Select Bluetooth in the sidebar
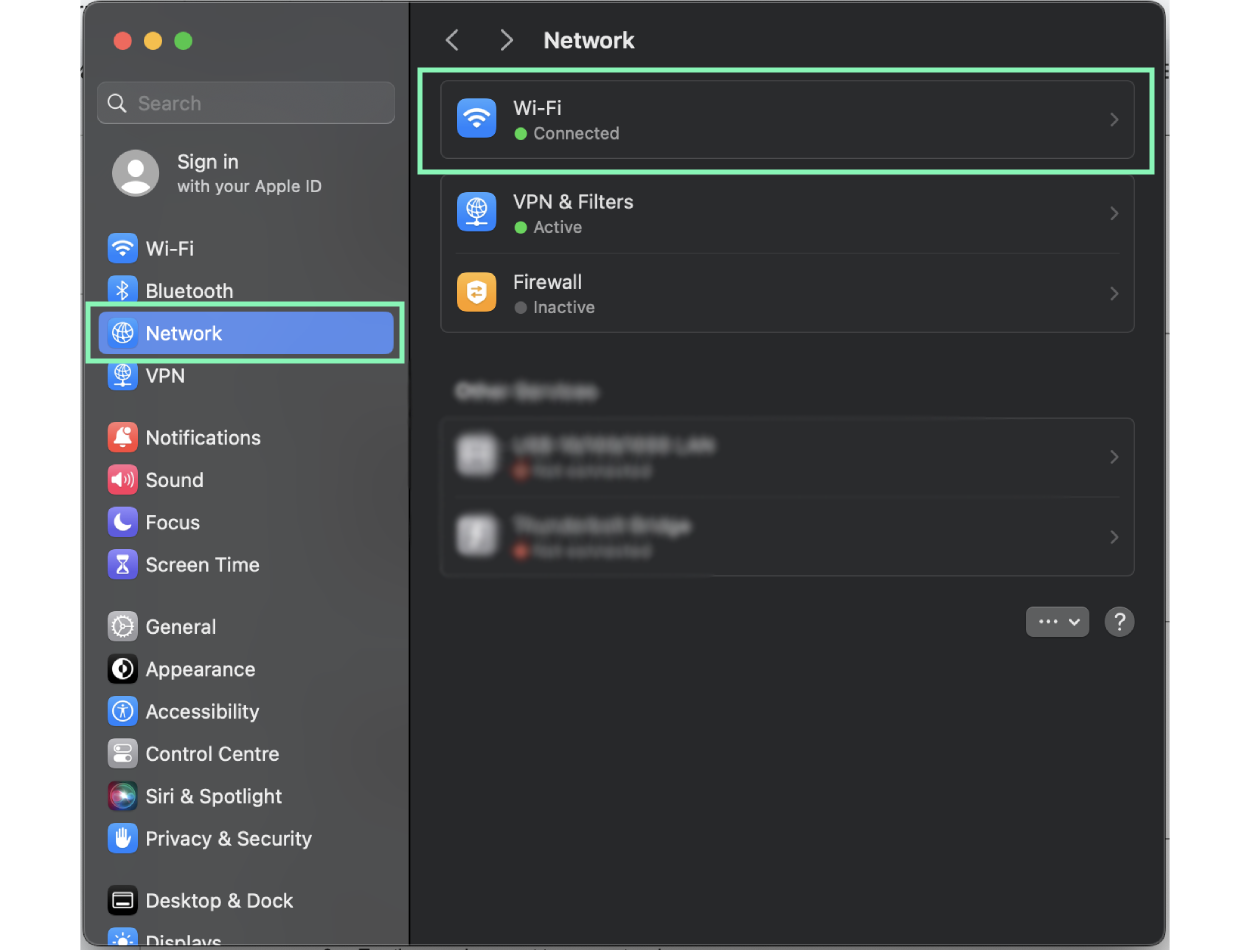 246,291
